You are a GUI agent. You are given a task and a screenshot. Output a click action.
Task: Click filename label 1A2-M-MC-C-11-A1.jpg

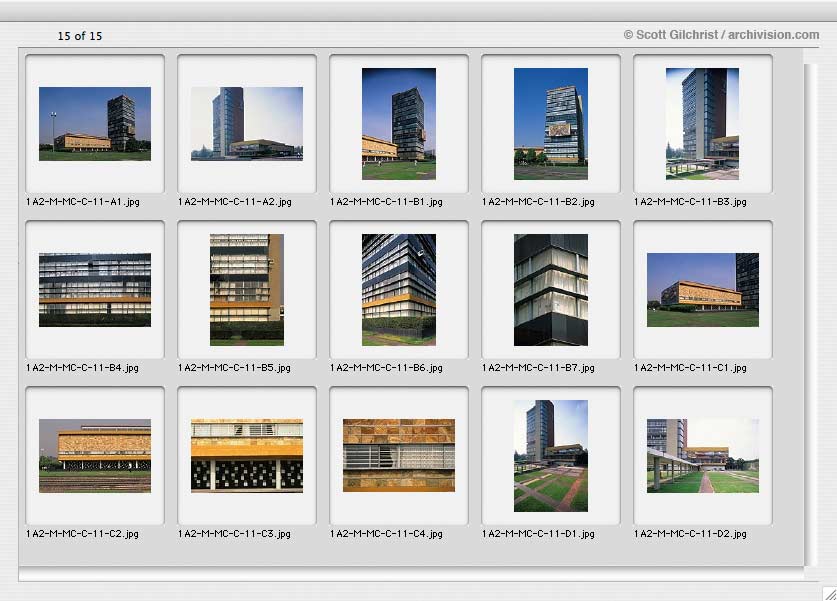point(83,202)
